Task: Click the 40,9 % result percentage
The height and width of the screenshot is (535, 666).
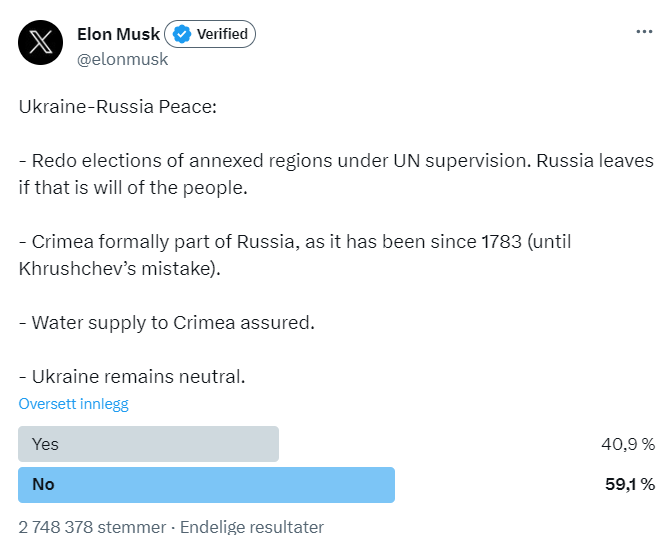Action: (x=628, y=444)
